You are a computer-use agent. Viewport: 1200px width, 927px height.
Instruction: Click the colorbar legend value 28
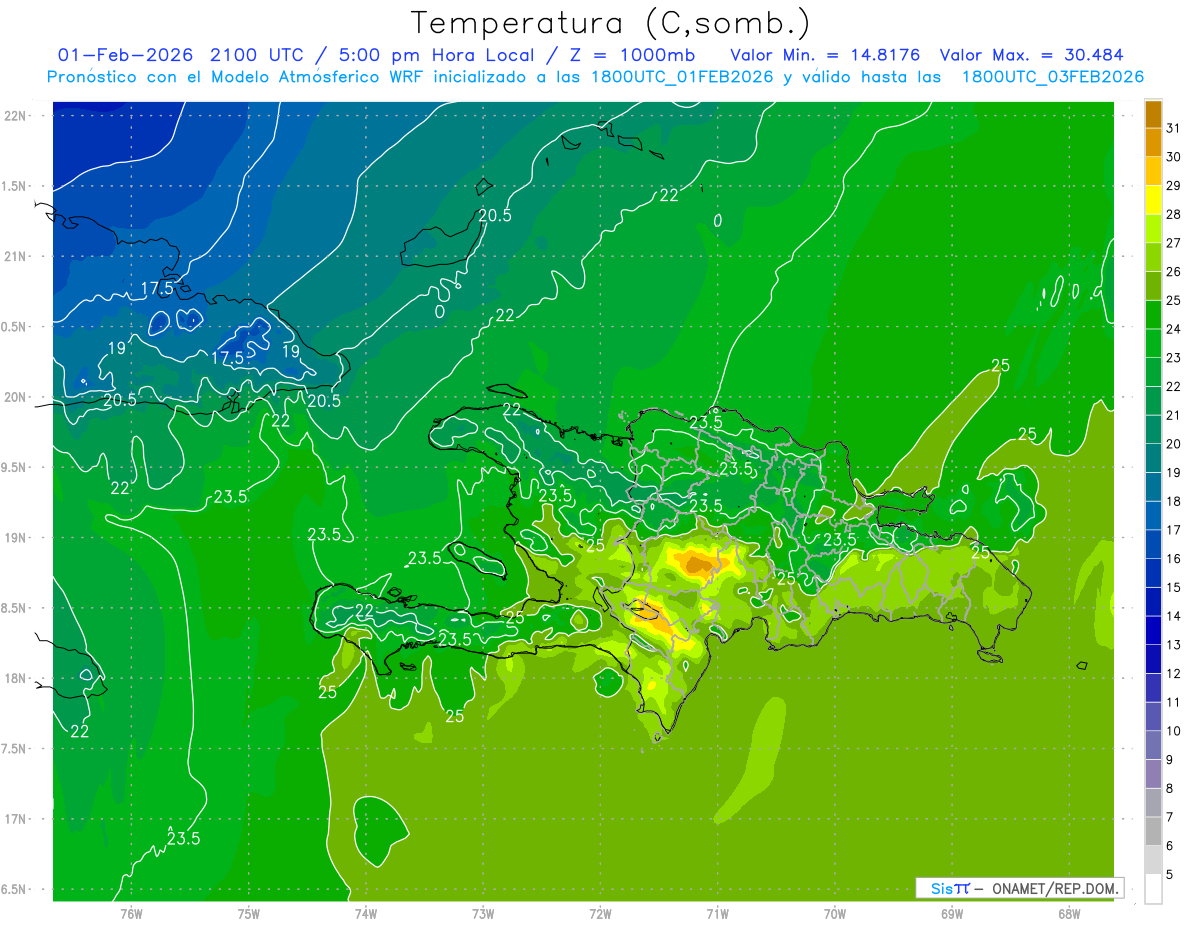pos(1174,214)
